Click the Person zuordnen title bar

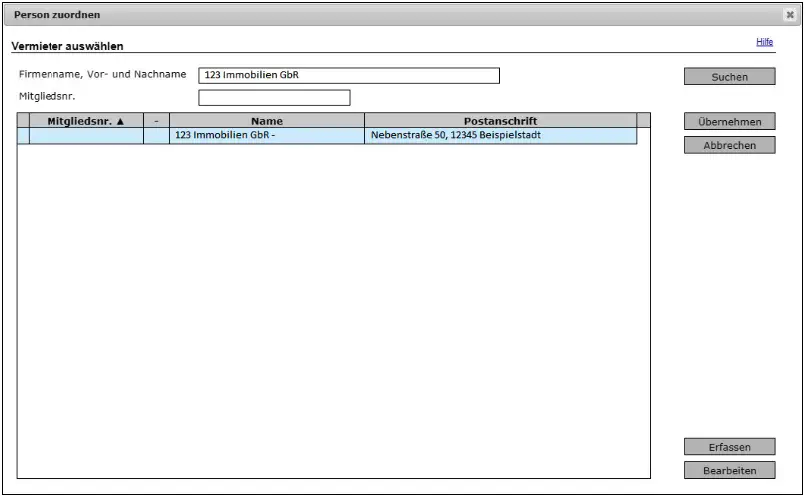[400, 15]
